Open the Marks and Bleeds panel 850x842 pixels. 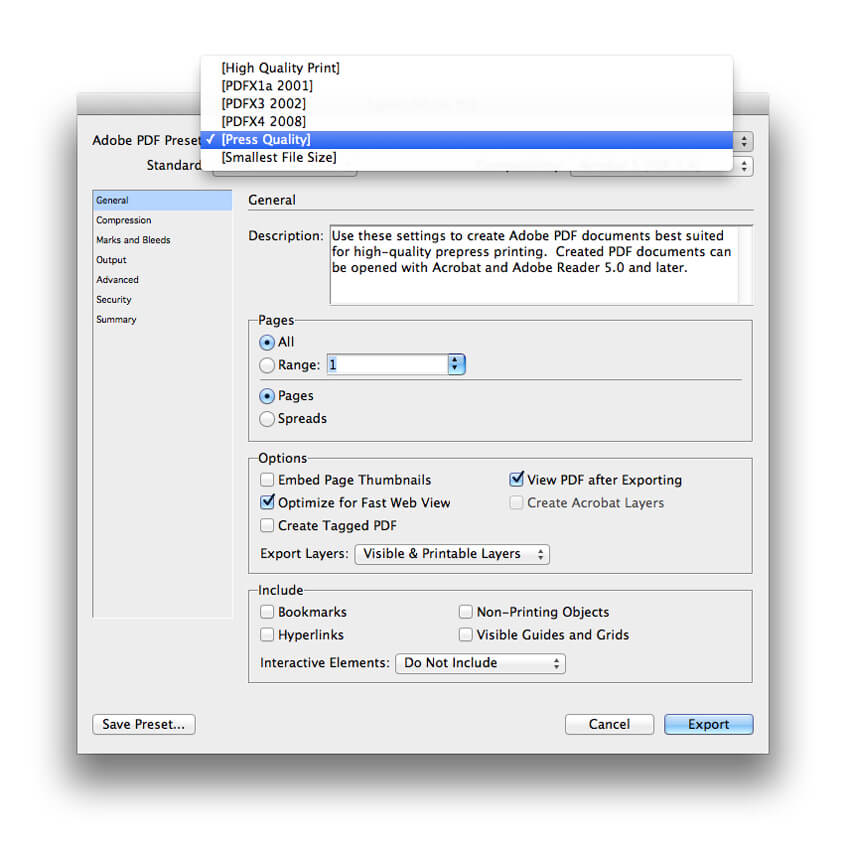[x=162, y=240]
